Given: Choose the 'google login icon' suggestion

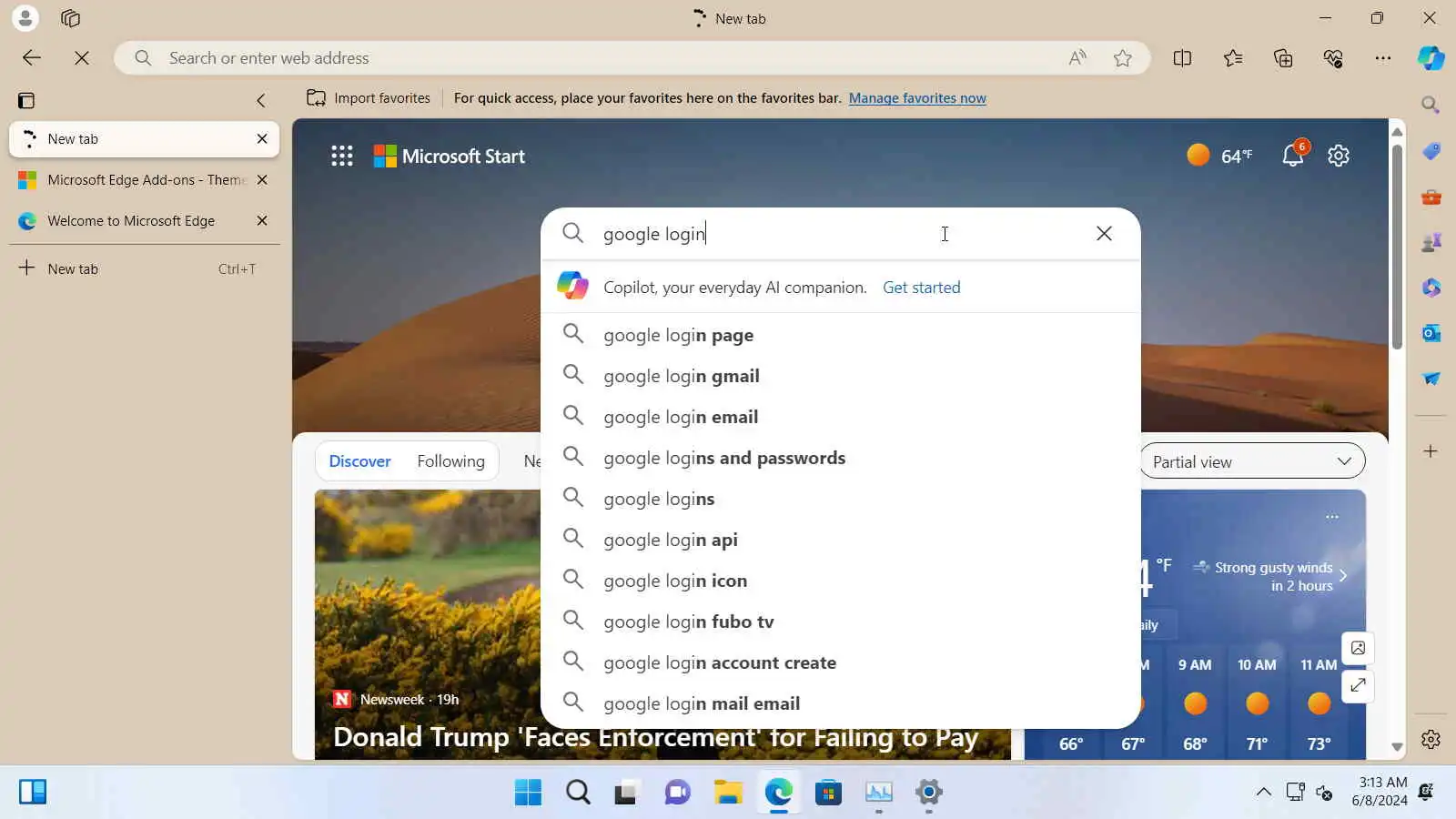Looking at the screenshot, I should [840, 581].
